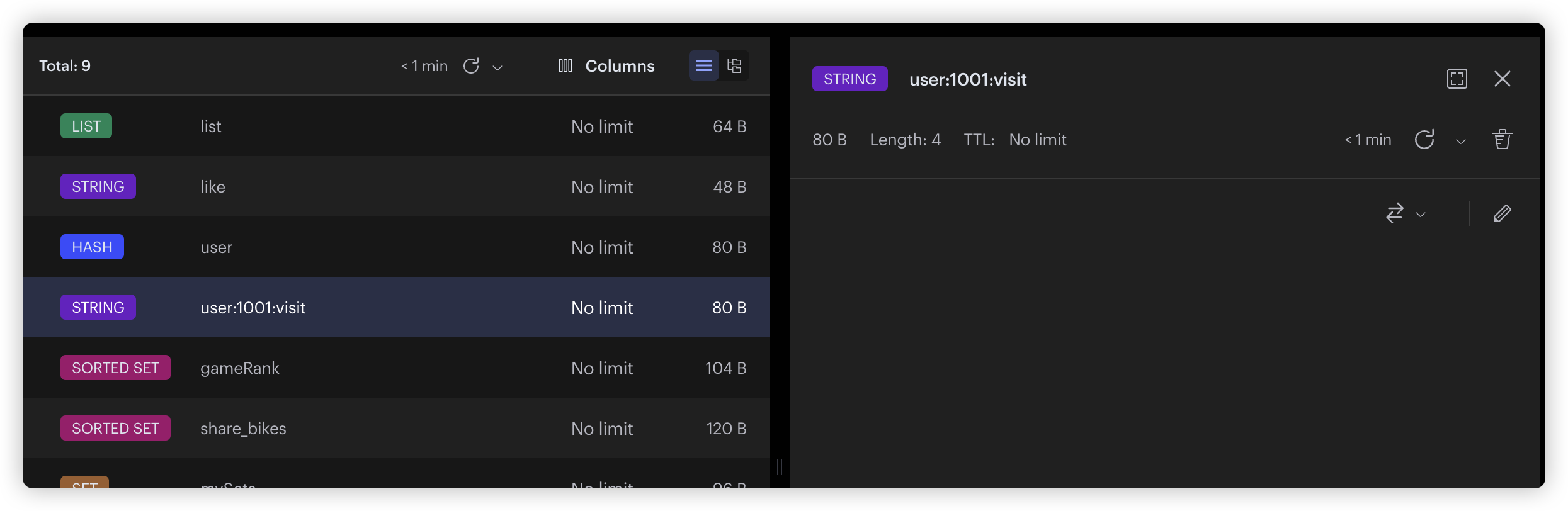Refresh the key list
This screenshot has width=1568, height=511.
point(471,66)
